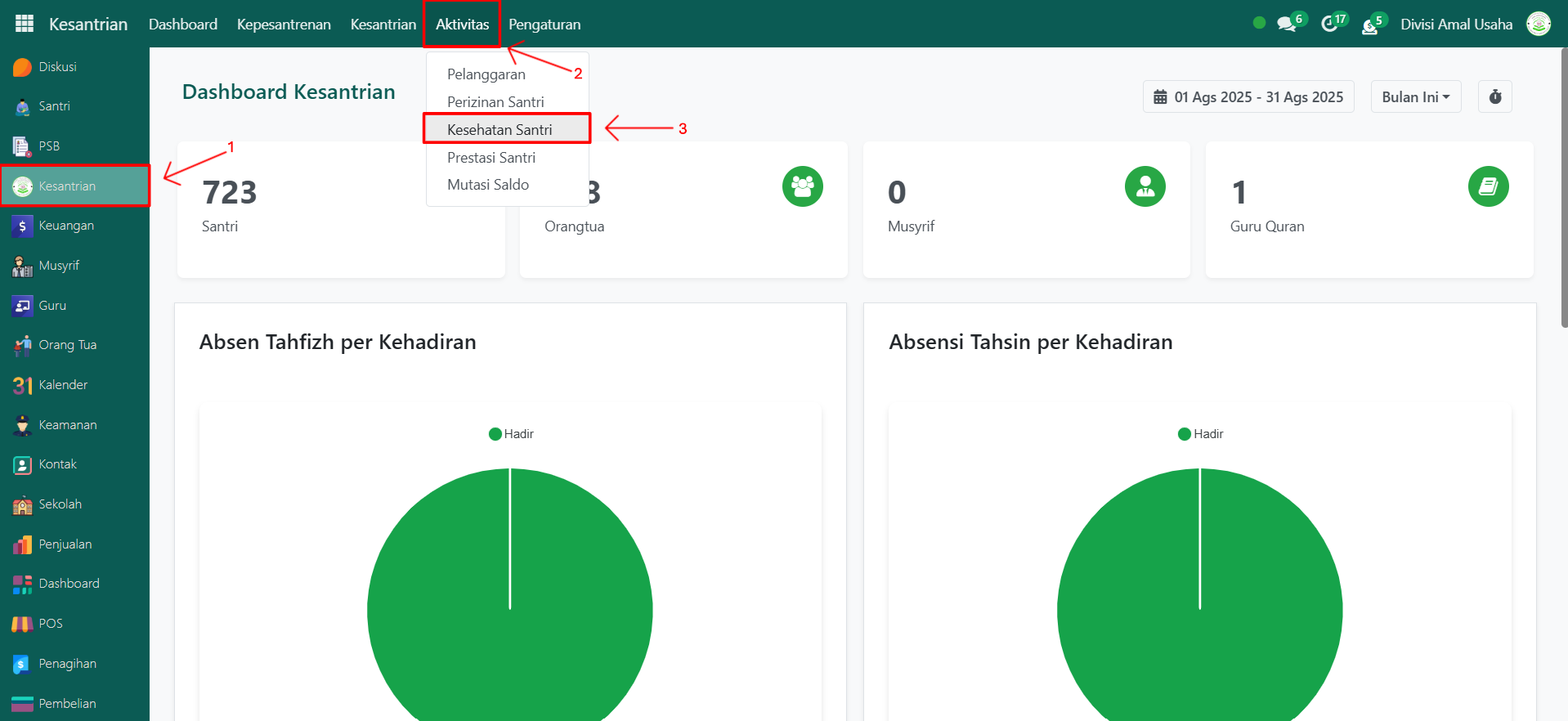This screenshot has width=1568, height=721.
Task: Open Diskusi app in sidebar
Action: tap(57, 67)
